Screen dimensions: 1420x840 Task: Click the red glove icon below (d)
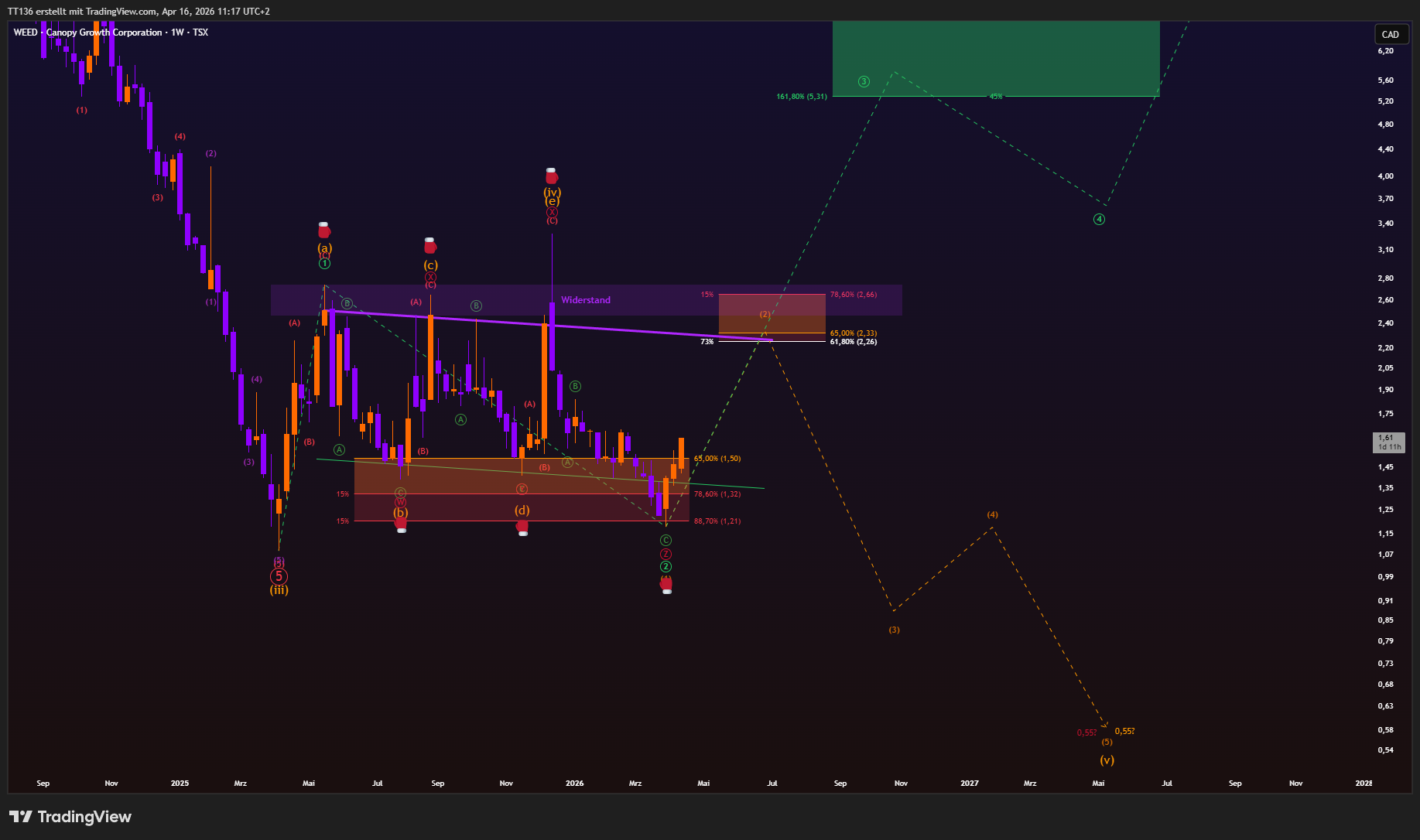(522, 528)
